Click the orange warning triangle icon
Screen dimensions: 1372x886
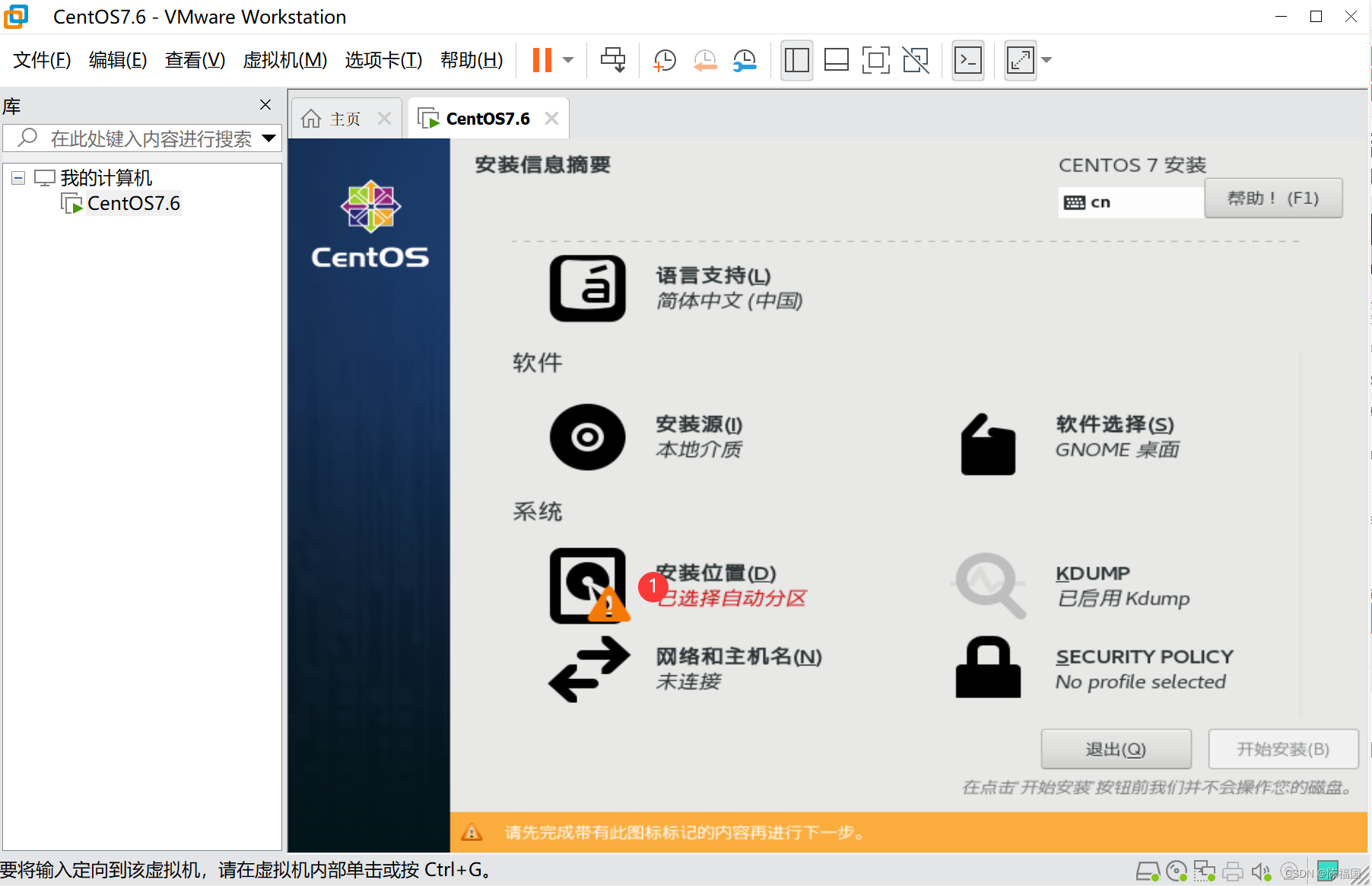point(472,832)
